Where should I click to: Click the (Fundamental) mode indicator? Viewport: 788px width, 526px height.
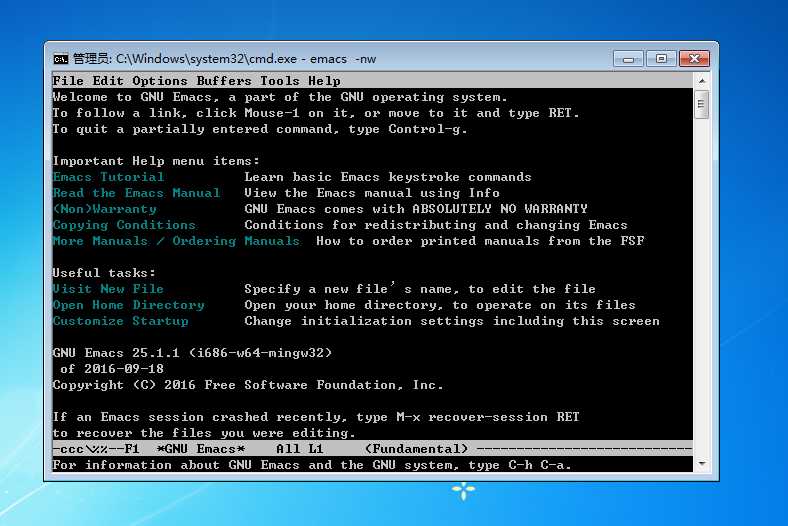point(417,449)
